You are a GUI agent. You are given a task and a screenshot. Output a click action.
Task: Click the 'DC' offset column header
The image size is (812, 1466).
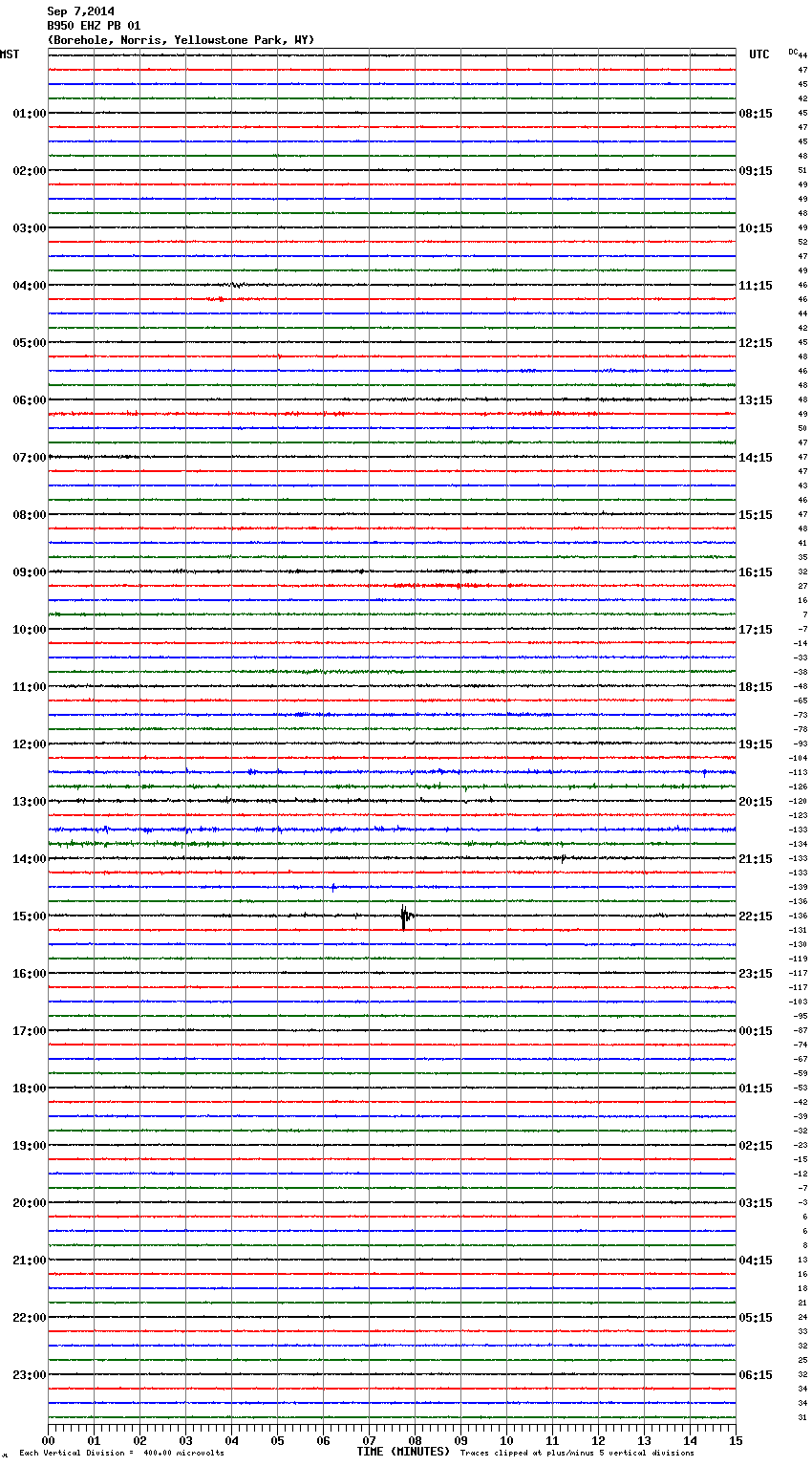793,52
